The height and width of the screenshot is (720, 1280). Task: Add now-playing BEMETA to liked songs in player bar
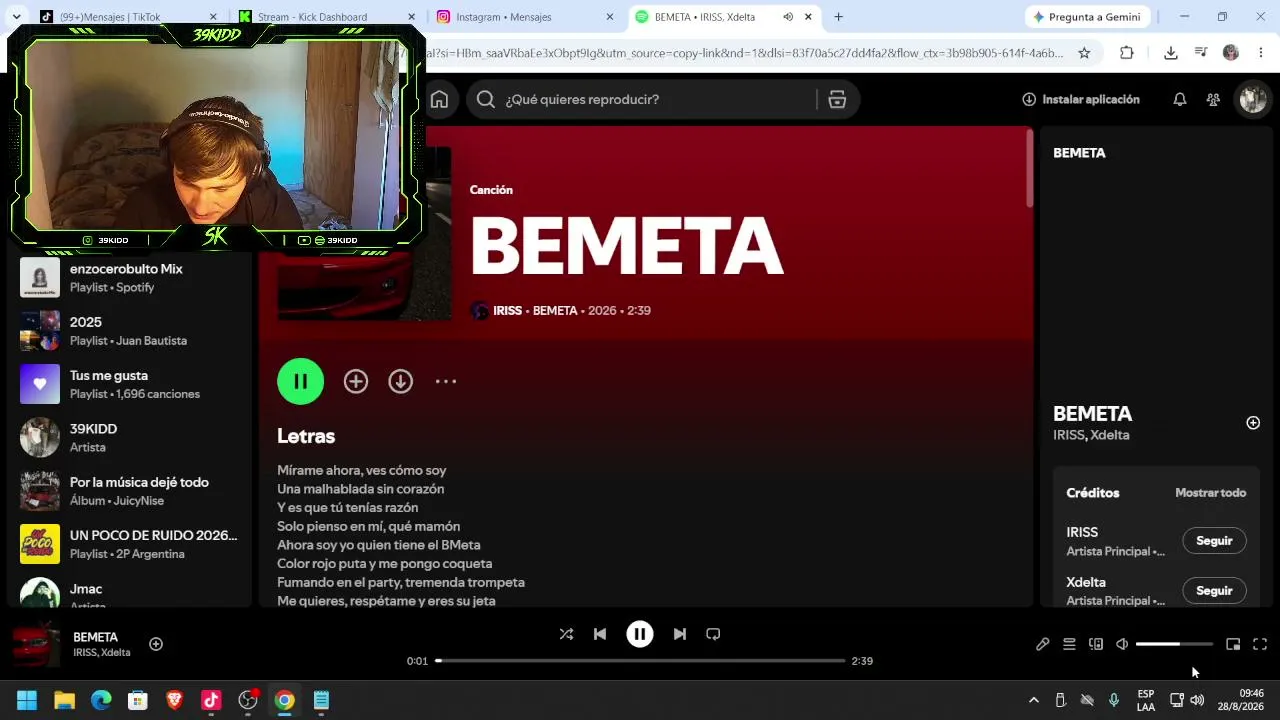(x=156, y=644)
